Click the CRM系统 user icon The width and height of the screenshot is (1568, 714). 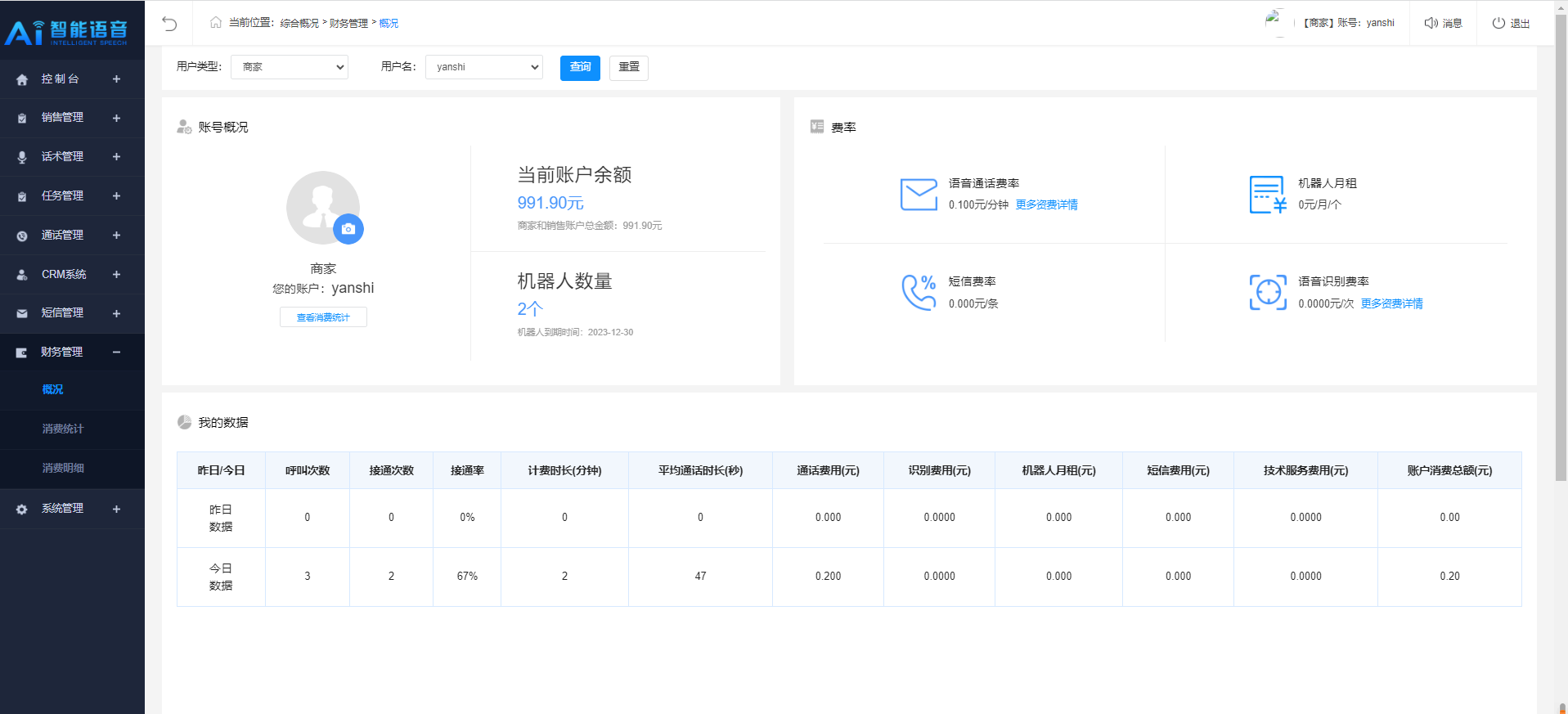pos(22,275)
